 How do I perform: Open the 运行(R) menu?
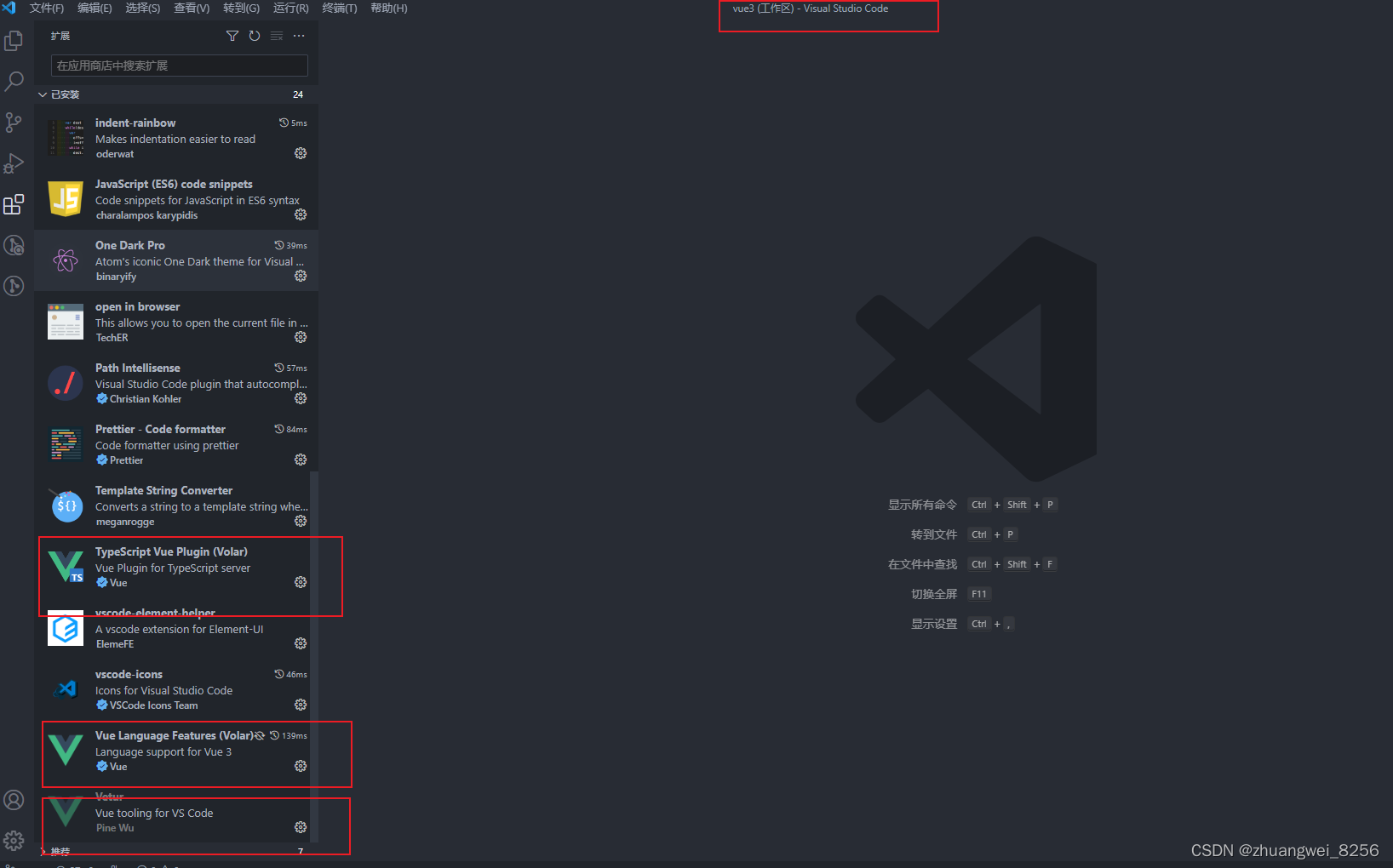[x=290, y=8]
